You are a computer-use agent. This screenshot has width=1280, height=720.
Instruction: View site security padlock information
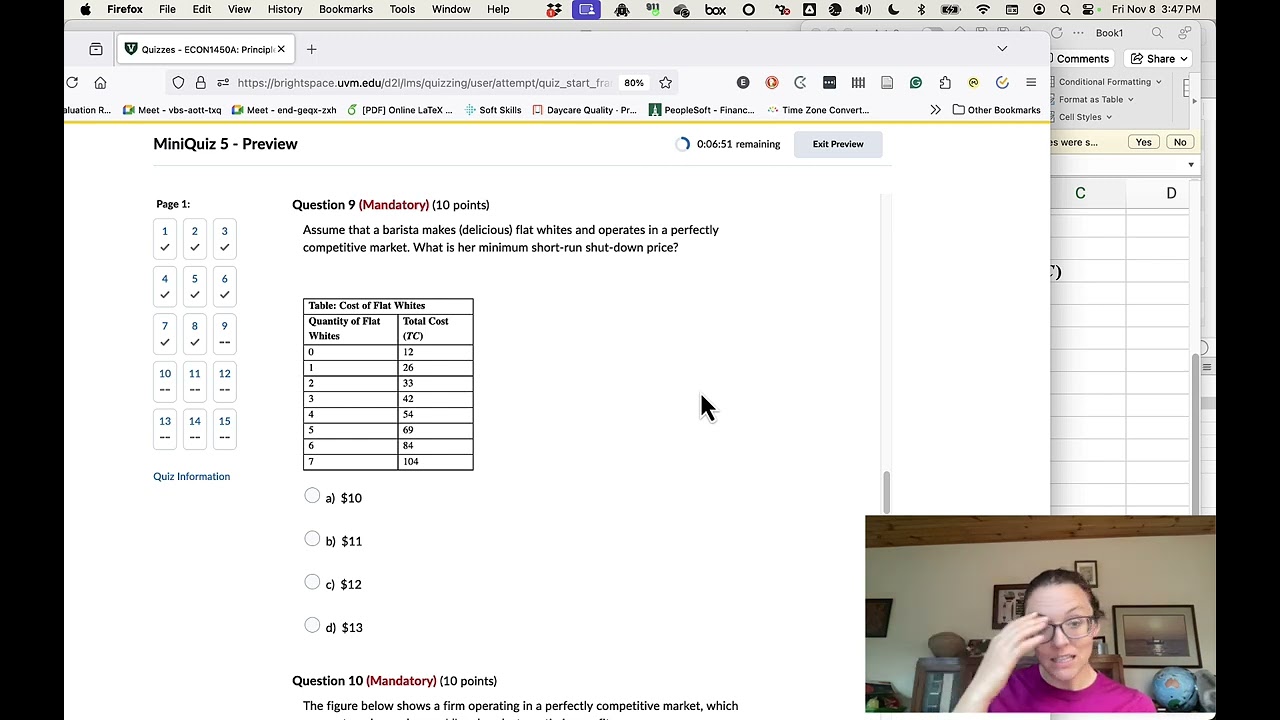tap(201, 83)
